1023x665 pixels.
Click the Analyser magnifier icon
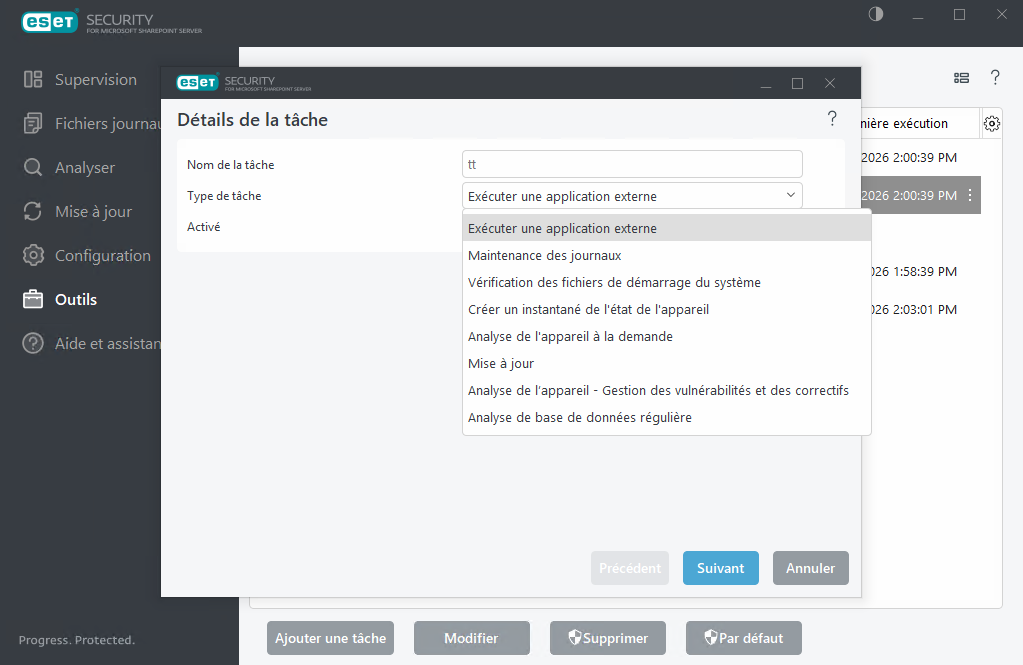pos(33,168)
